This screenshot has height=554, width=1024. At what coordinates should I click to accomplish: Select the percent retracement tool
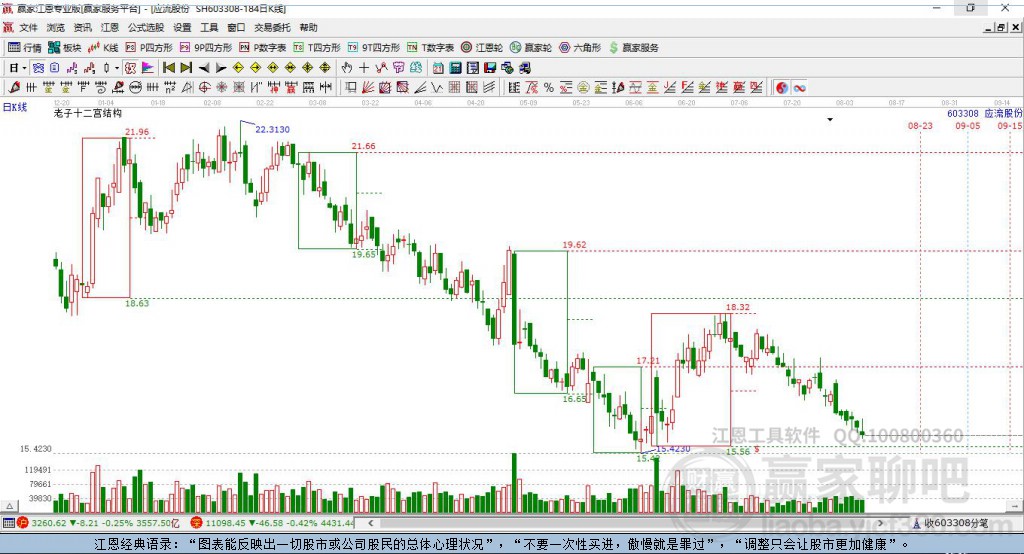[549, 88]
